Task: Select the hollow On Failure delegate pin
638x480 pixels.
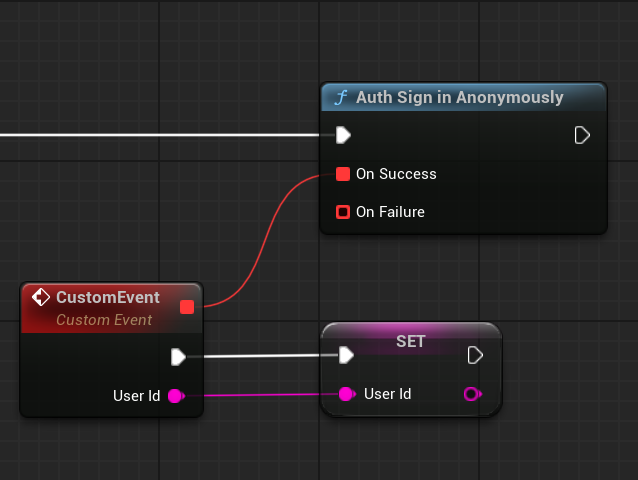Action: pos(343,212)
